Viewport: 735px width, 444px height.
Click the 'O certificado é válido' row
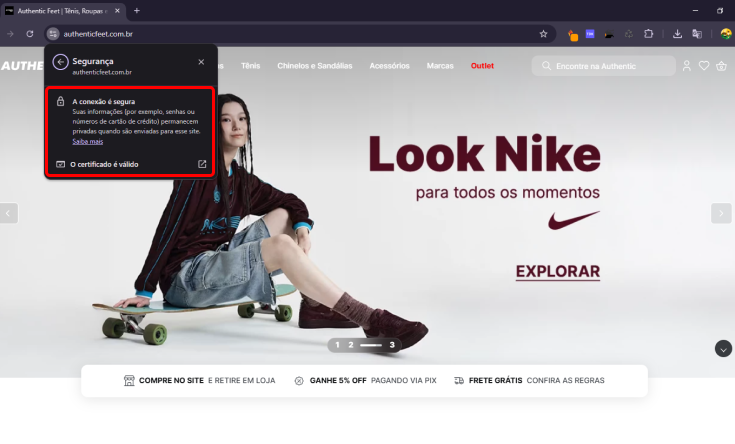point(131,164)
